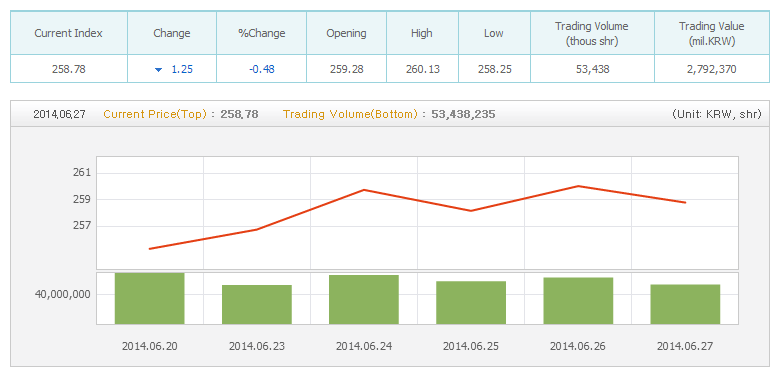This screenshot has height=376, width=778.
Task: Click the 2014.06.24 date axis label
Action: [x=364, y=346]
